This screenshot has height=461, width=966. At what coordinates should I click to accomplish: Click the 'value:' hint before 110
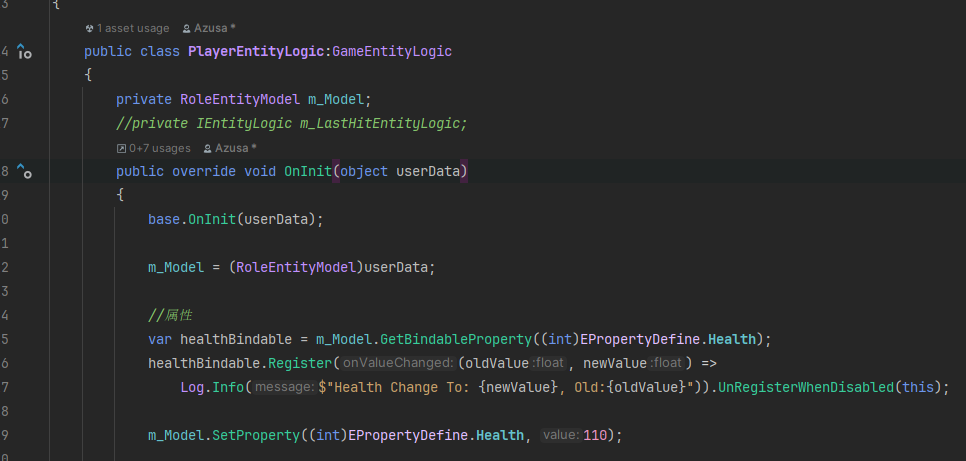pyautogui.click(x=561, y=435)
